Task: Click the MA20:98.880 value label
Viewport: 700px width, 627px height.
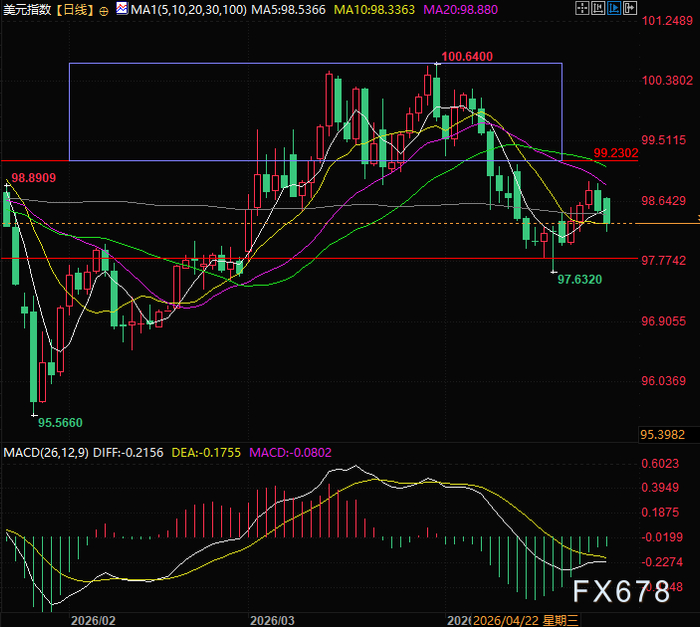Action: coord(460,9)
